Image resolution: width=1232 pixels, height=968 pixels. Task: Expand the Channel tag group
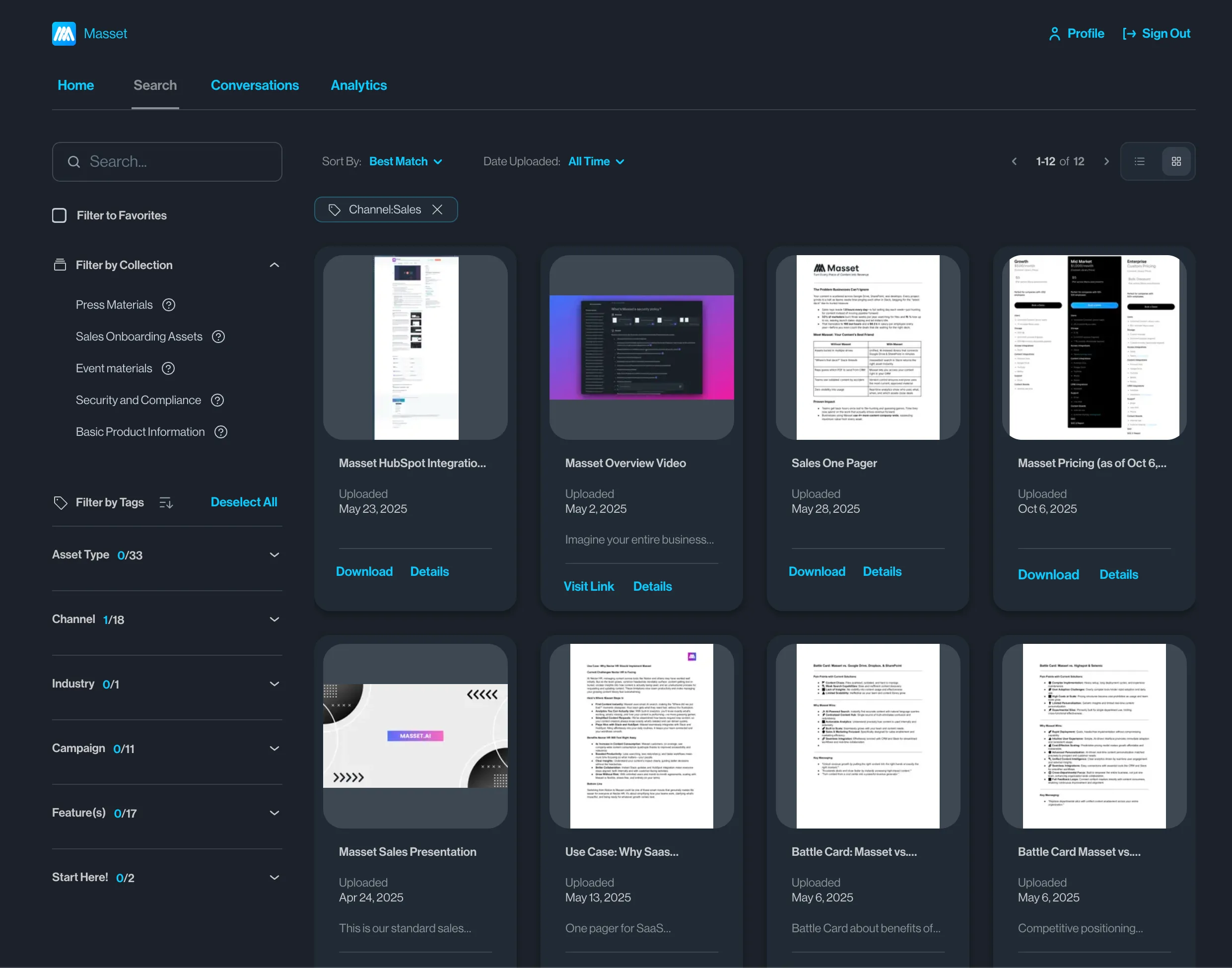[x=274, y=620]
